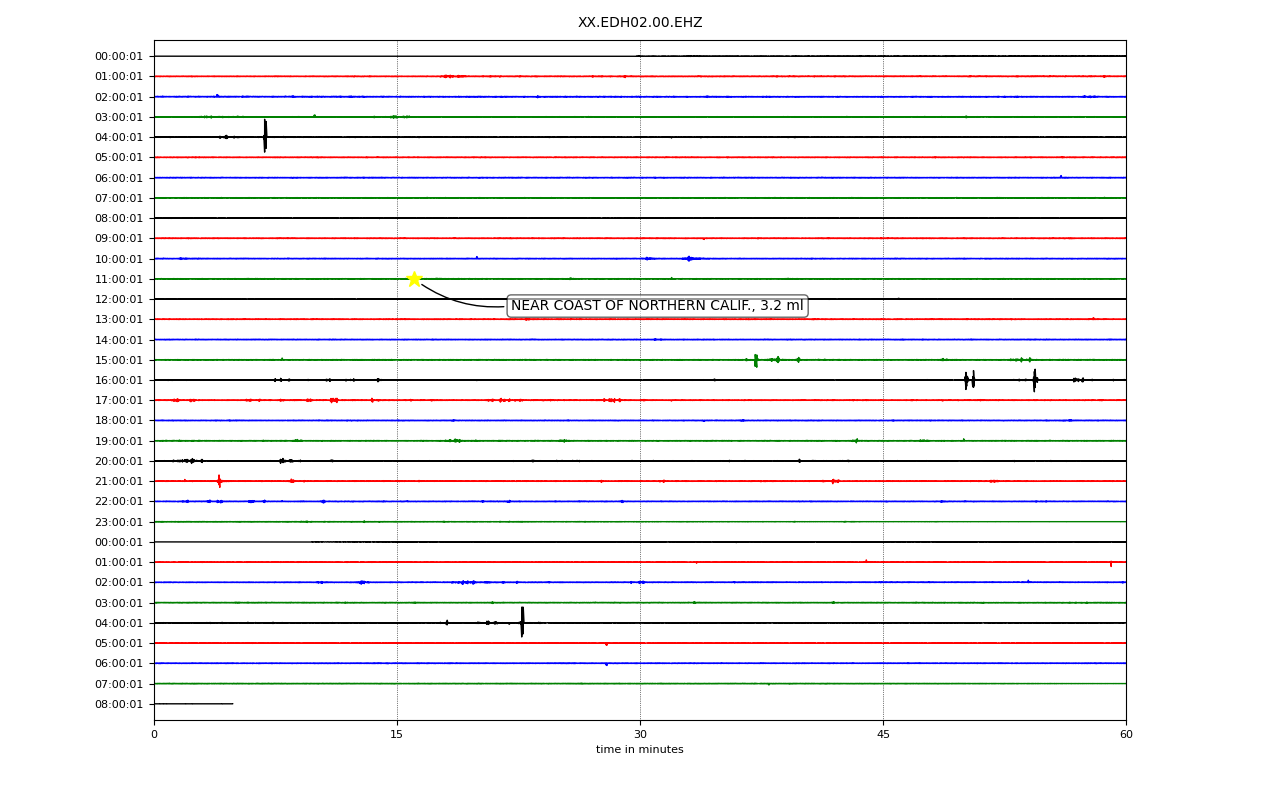1280x800 pixels.
Task: Click the short final black trace segment
Action: tap(194, 704)
